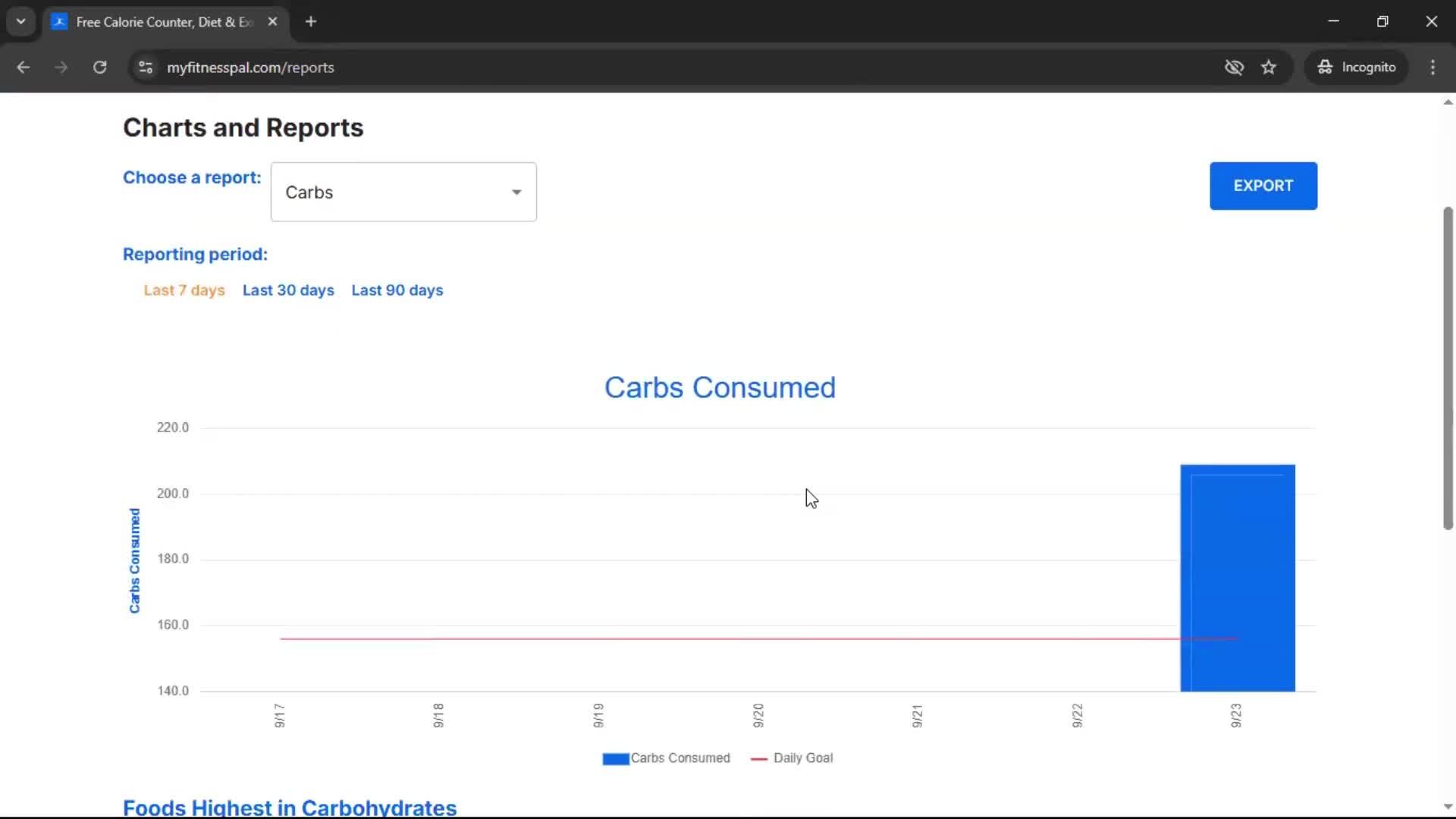Open the Carbs report dropdown
Screen dimensions: 1456x819
pyautogui.click(x=403, y=192)
